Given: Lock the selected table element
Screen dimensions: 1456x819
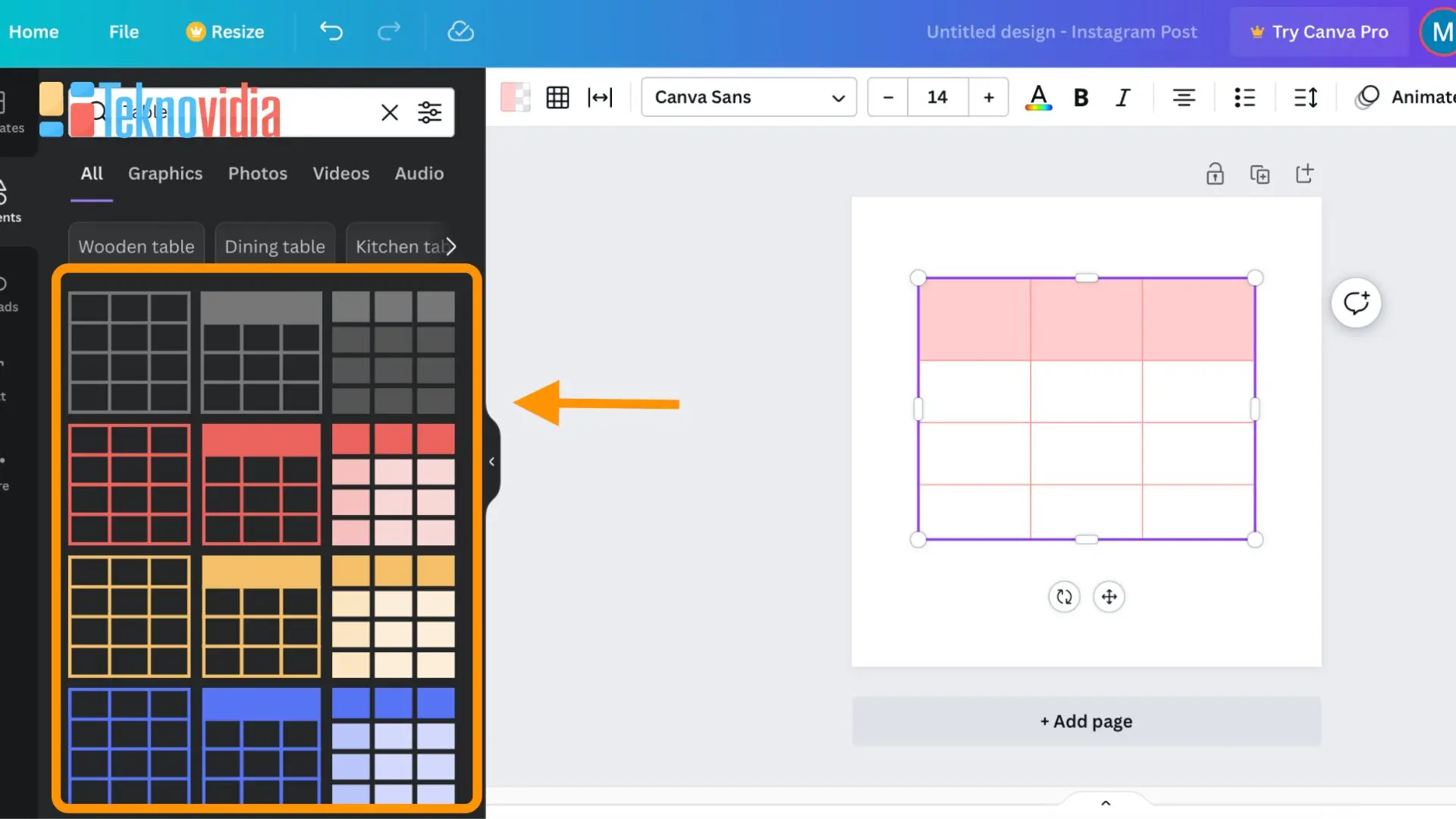Looking at the screenshot, I should tap(1214, 174).
